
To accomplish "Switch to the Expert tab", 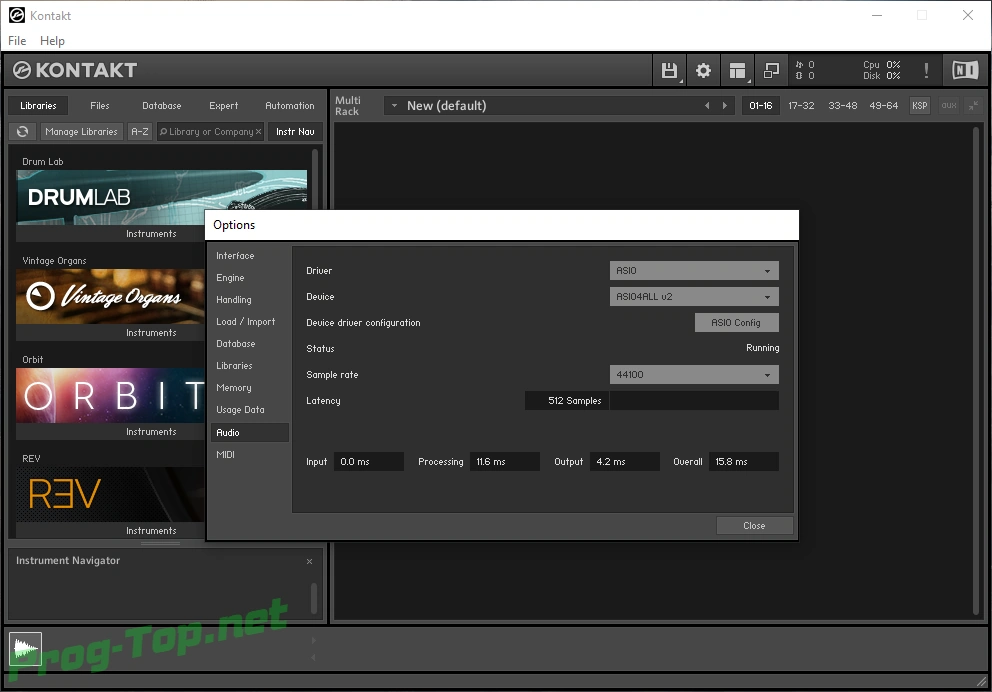I will click(223, 106).
